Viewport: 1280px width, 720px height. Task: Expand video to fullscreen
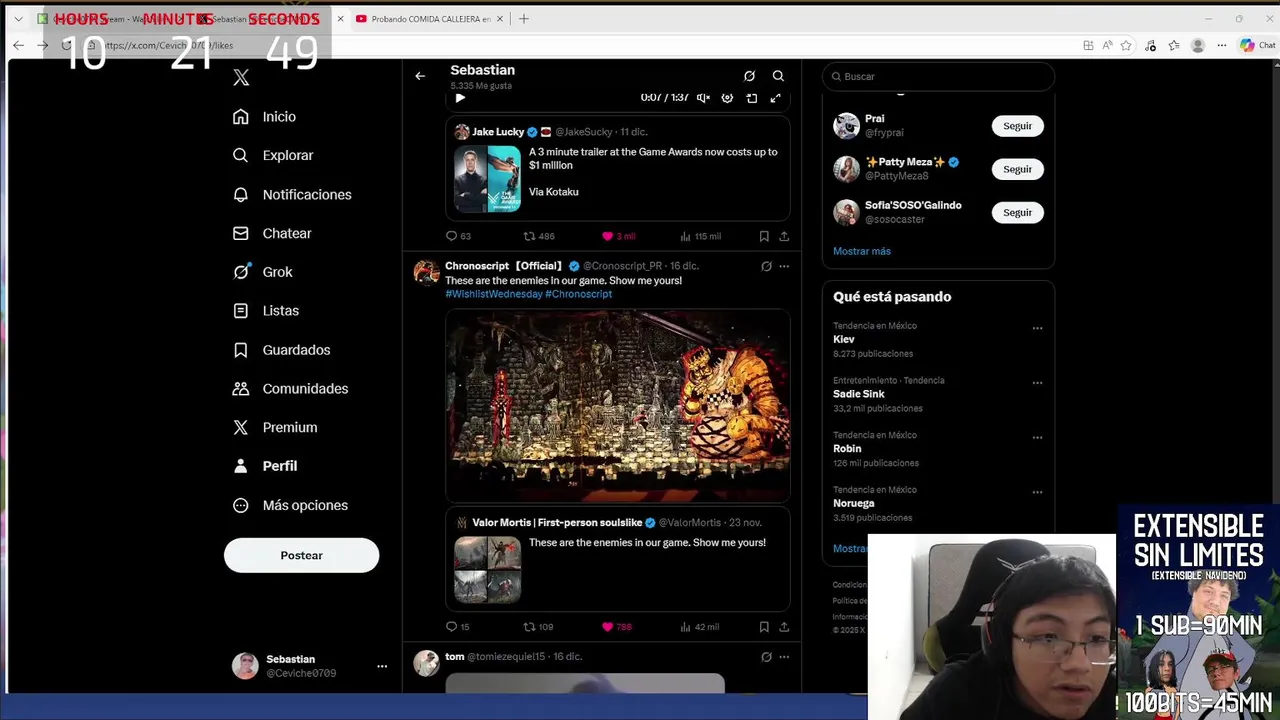pyautogui.click(x=775, y=98)
